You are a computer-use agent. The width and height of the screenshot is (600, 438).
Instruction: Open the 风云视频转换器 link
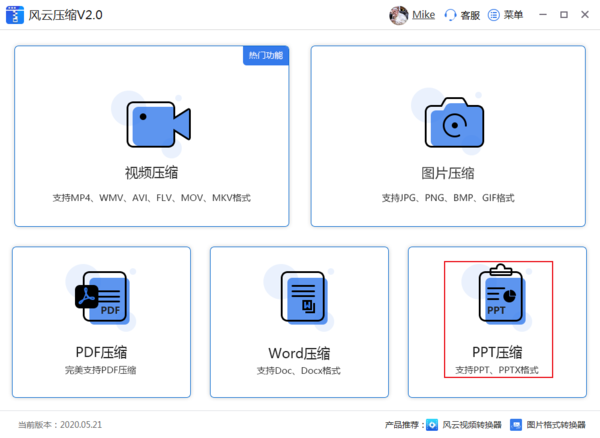pos(472,425)
